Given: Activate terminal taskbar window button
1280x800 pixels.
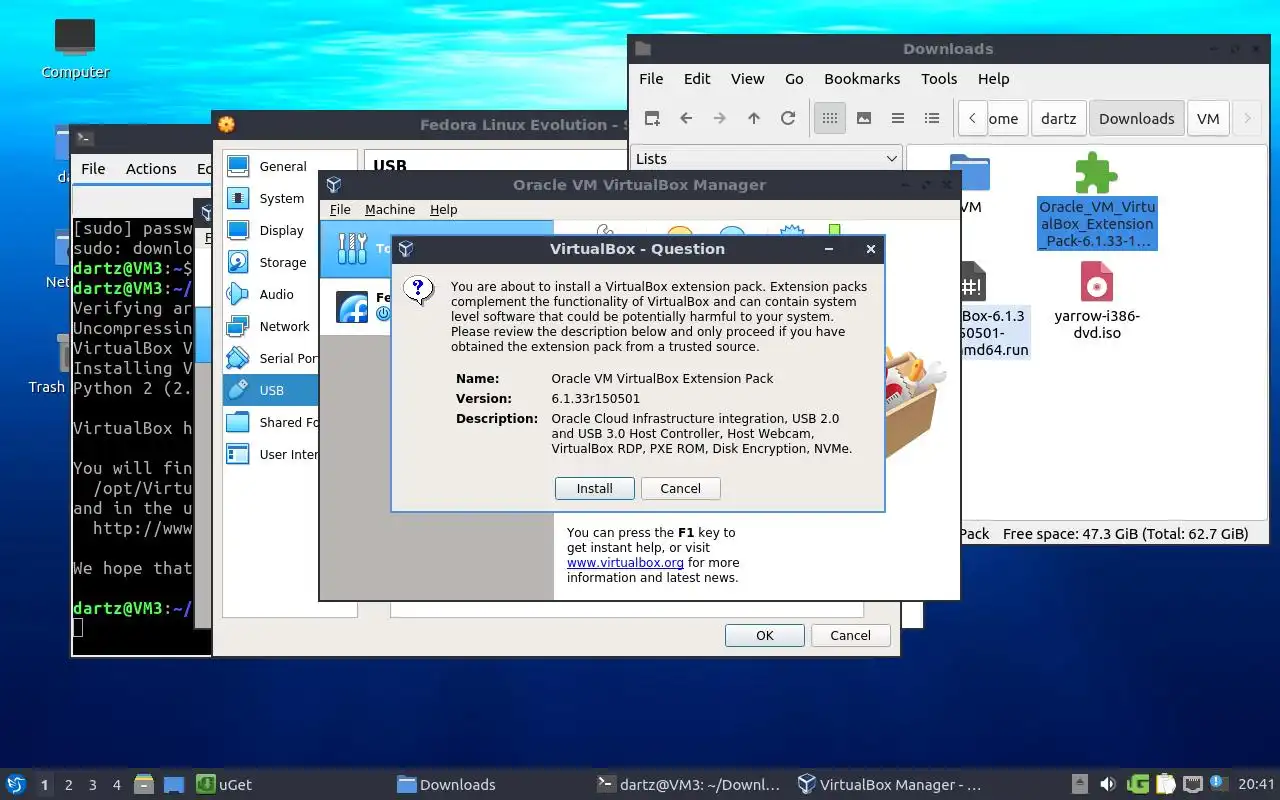Looking at the screenshot, I should point(690,785).
